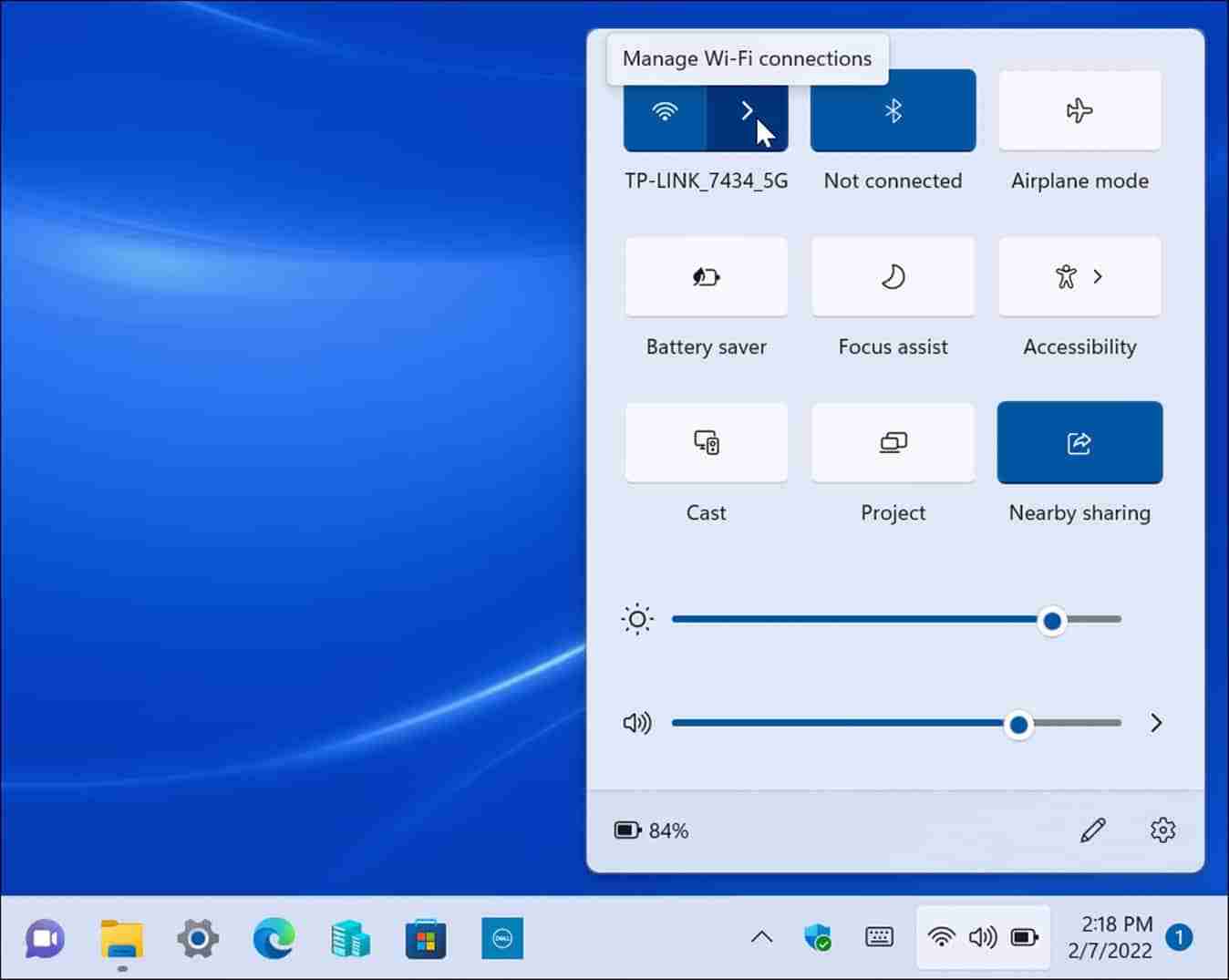1229x980 pixels.
Task: Turn on Battery saver tile
Action: (706, 277)
